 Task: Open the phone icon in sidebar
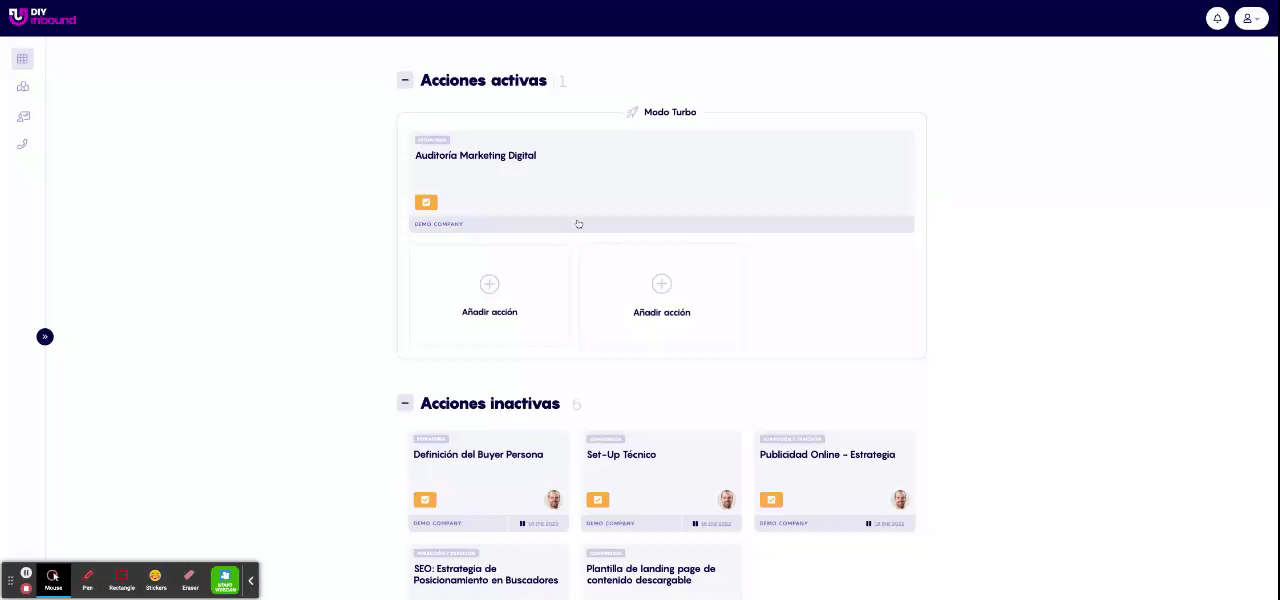[22, 144]
